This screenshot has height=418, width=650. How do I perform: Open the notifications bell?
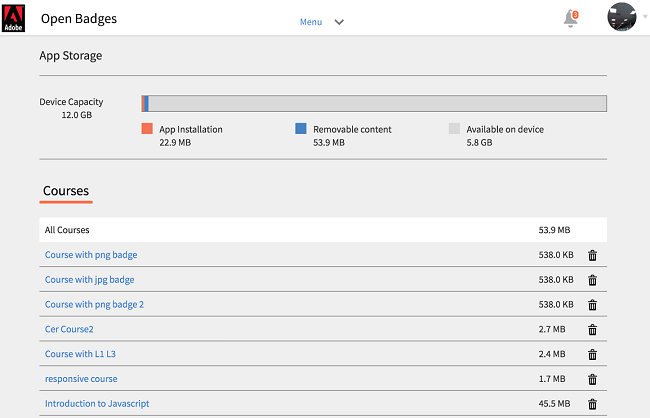(x=571, y=18)
